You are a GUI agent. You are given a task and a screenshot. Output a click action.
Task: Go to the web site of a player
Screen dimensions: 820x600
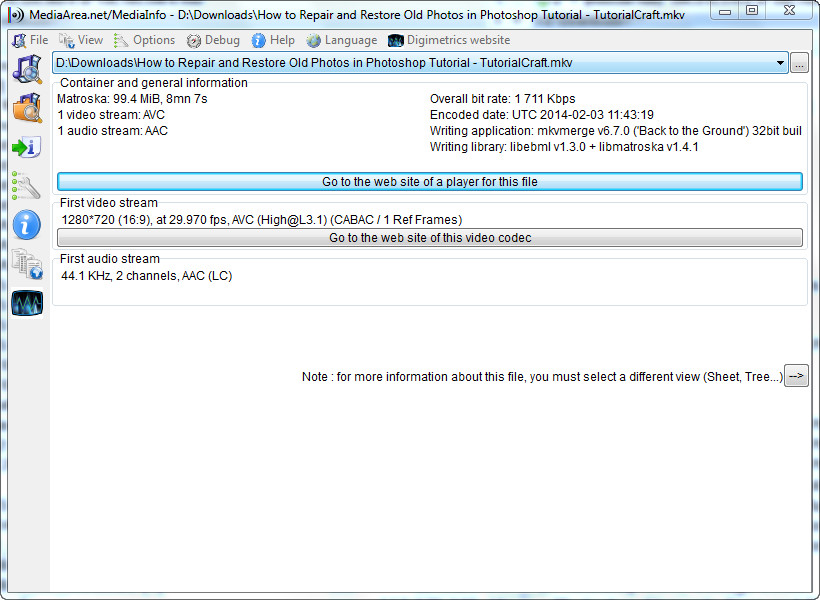pyautogui.click(x=430, y=182)
